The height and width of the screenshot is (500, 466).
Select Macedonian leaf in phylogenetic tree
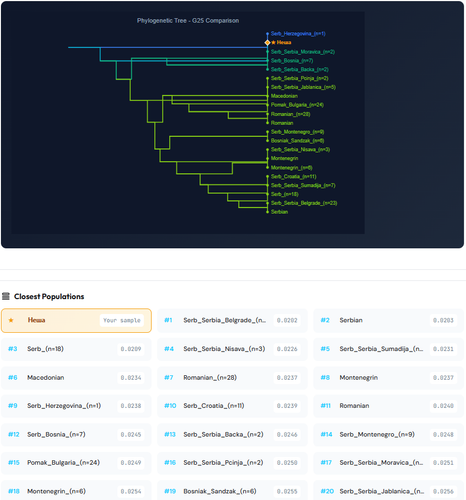[x=284, y=96]
